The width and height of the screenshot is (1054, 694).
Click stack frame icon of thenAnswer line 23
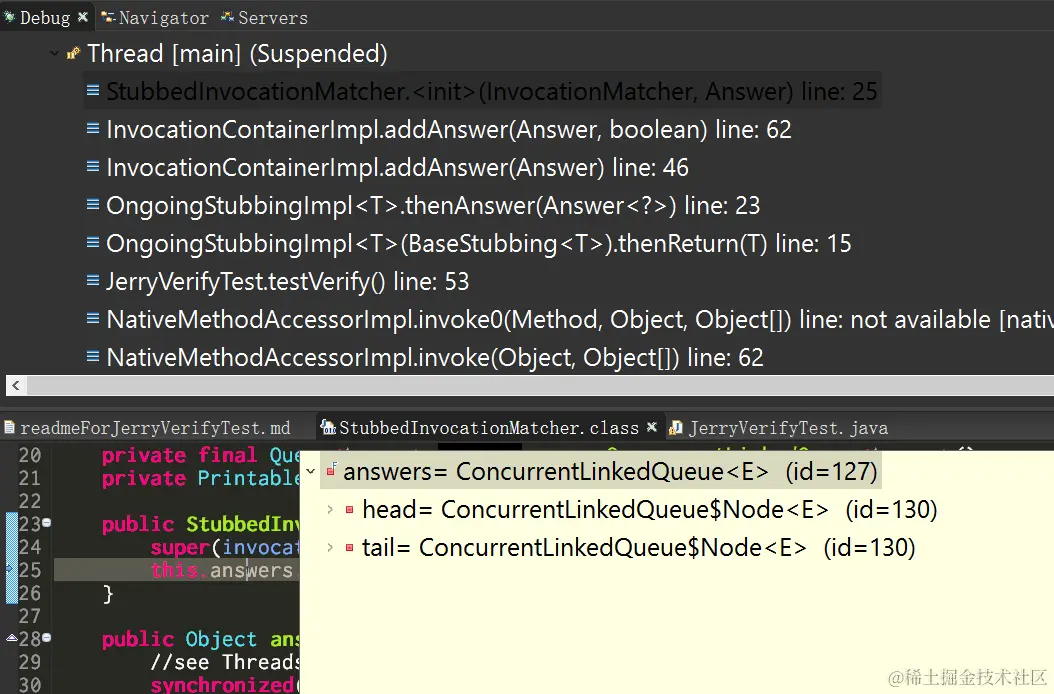93,204
